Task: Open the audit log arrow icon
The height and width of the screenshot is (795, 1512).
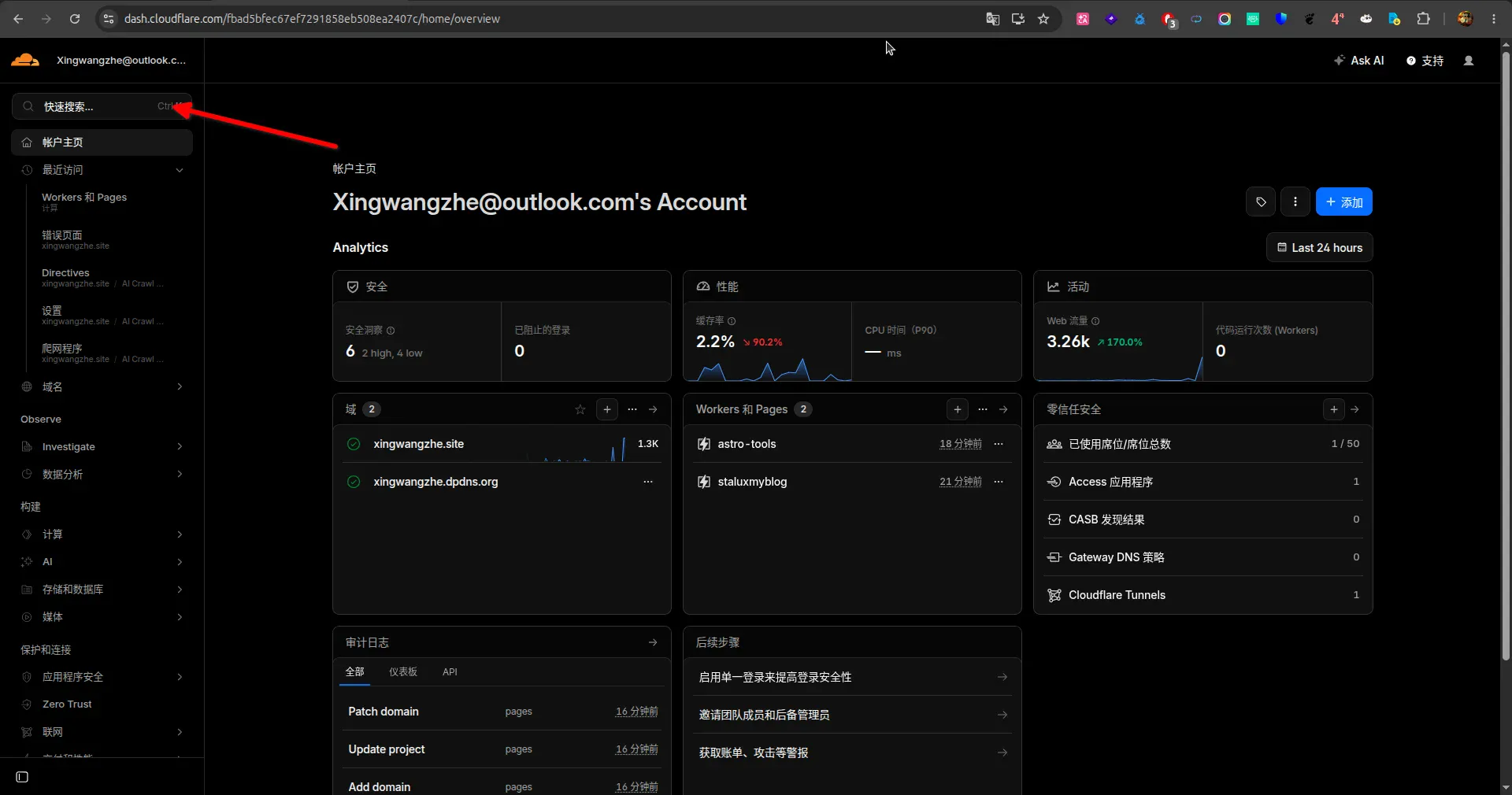Action: point(653,642)
